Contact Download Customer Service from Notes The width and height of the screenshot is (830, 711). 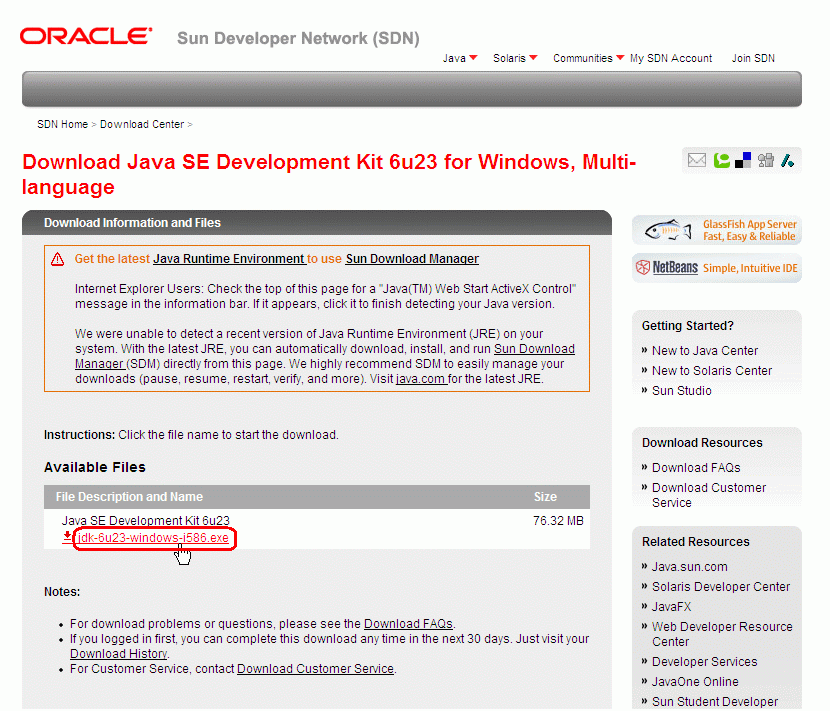coord(315,669)
